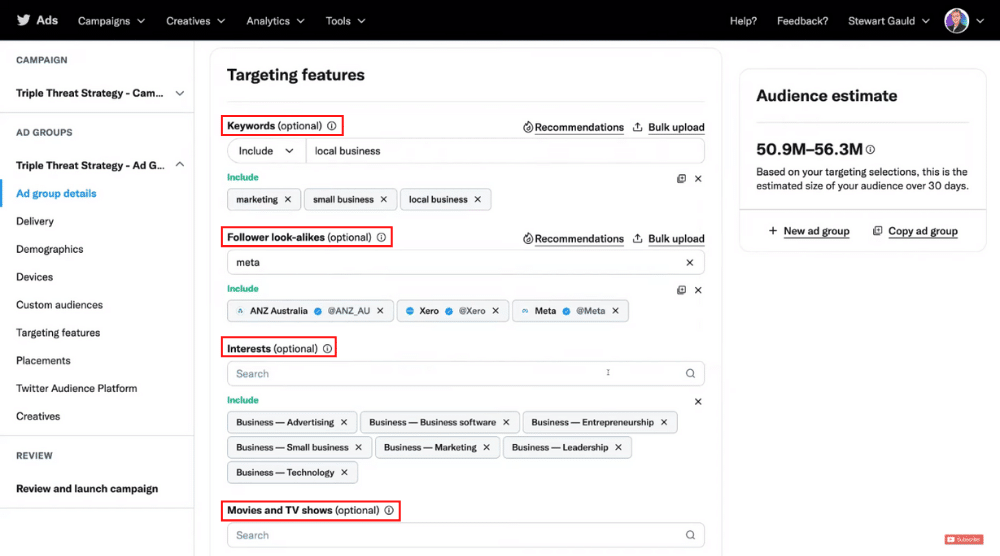Remove Business — Entrepreneurship interest
The image size is (1000, 556).
[664, 422]
